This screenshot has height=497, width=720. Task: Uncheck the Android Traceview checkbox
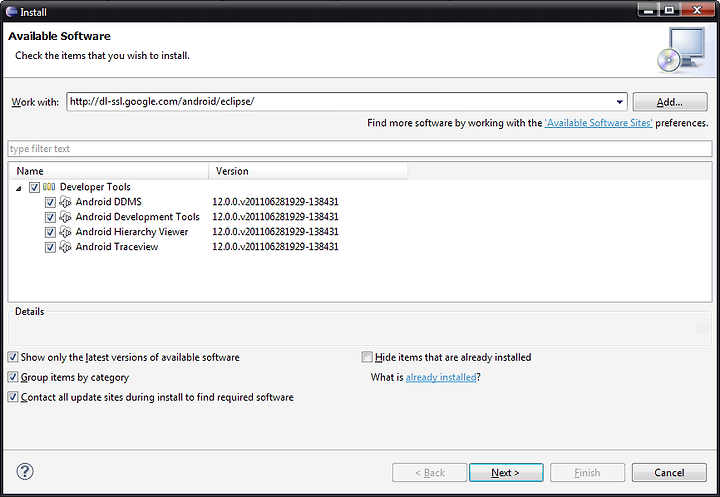coord(50,247)
